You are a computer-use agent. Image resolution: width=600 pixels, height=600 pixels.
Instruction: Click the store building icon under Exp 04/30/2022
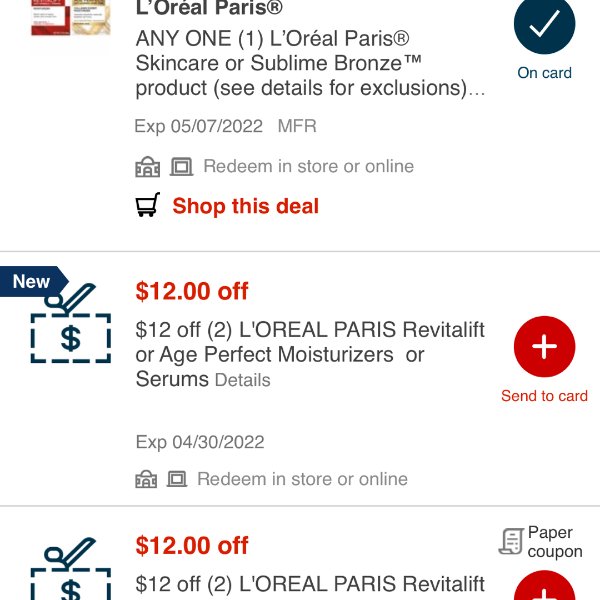click(146, 479)
